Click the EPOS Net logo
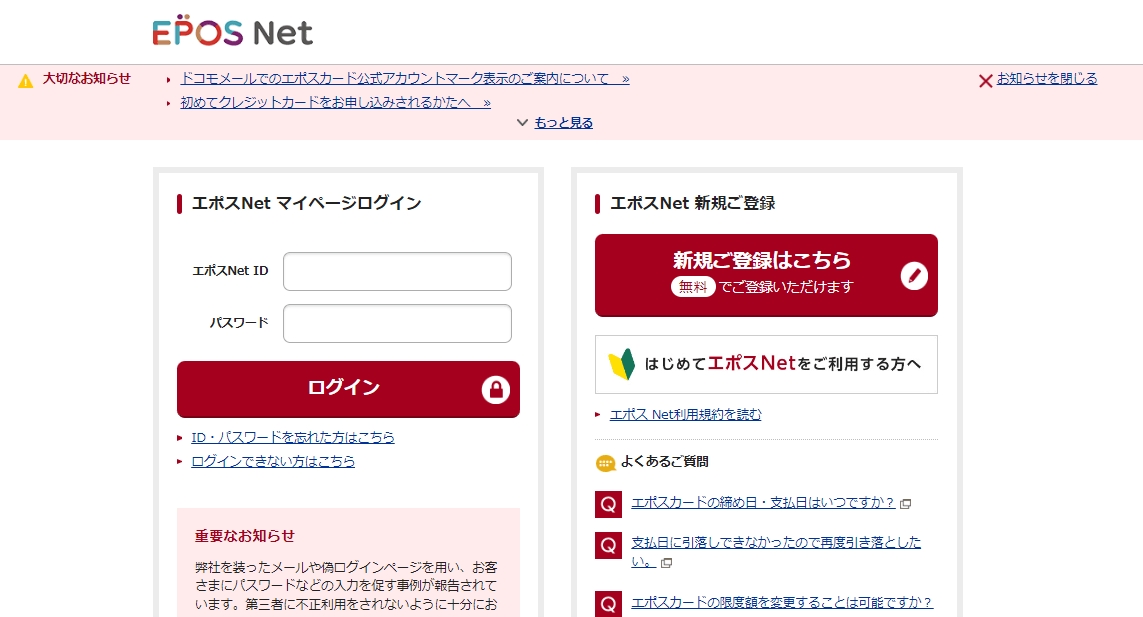 [x=232, y=32]
